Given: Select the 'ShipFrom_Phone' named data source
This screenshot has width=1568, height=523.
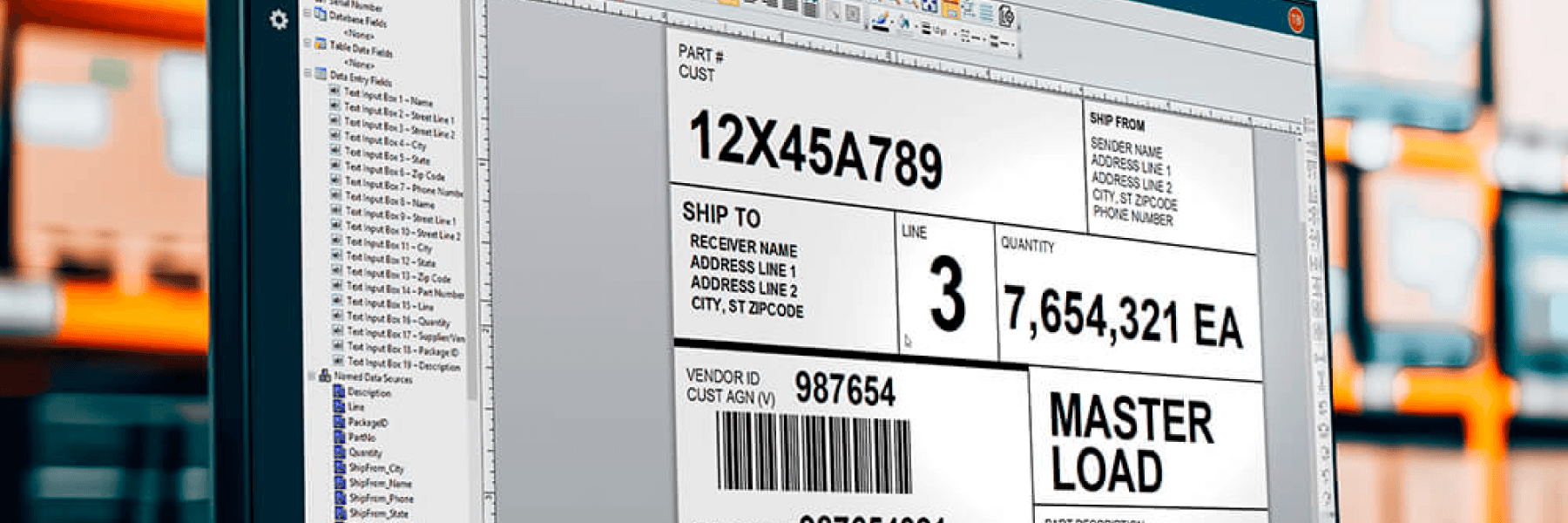Looking at the screenshot, I should (x=382, y=498).
